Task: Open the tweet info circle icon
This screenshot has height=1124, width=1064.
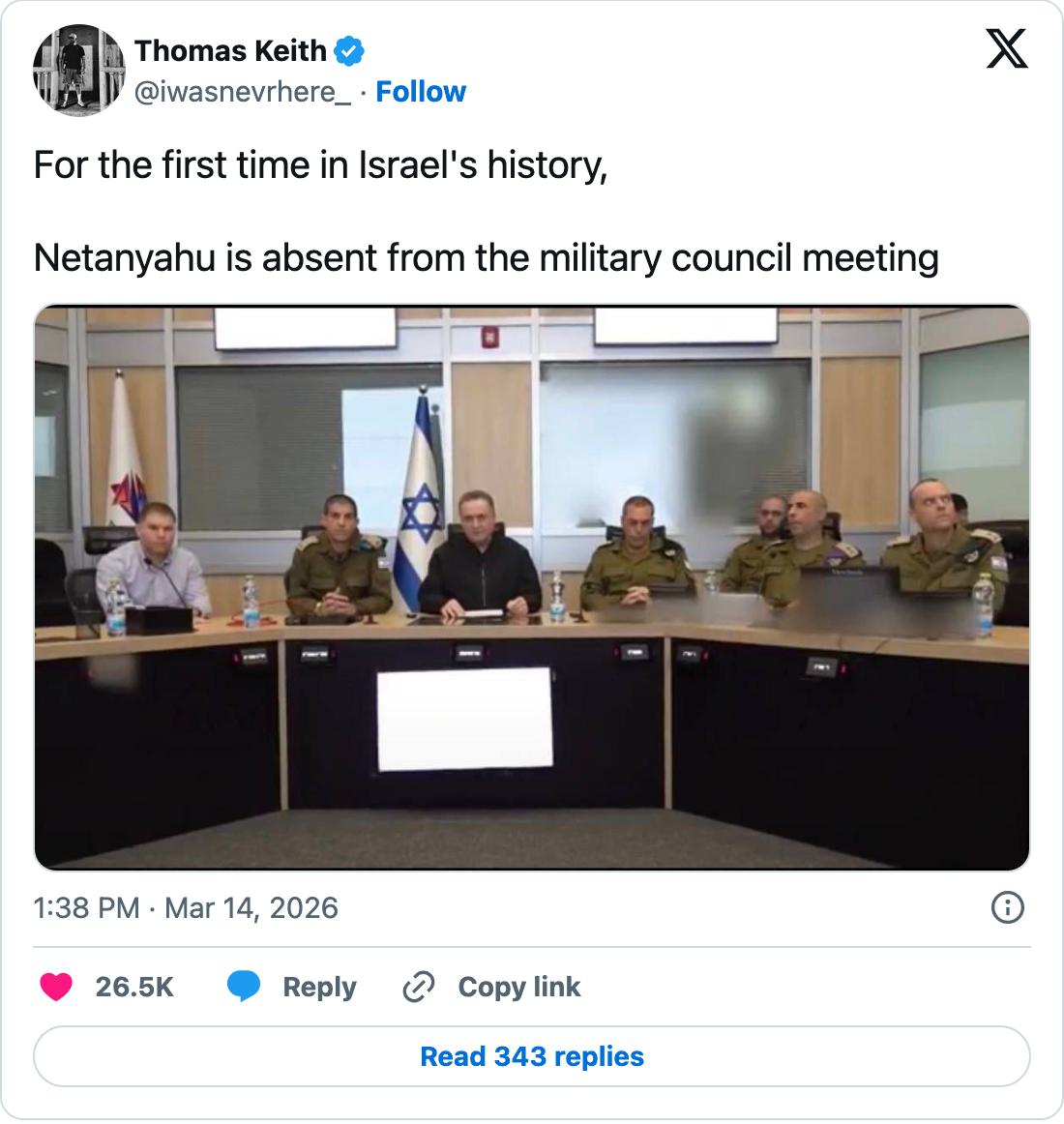Action: pyautogui.click(x=1007, y=907)
